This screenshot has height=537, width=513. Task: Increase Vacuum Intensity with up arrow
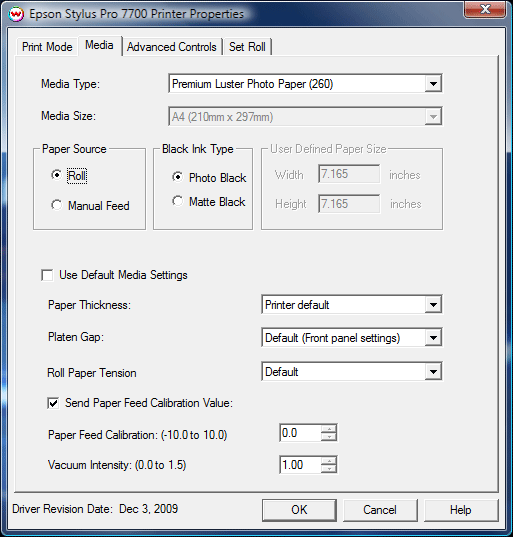click(329, 461)
